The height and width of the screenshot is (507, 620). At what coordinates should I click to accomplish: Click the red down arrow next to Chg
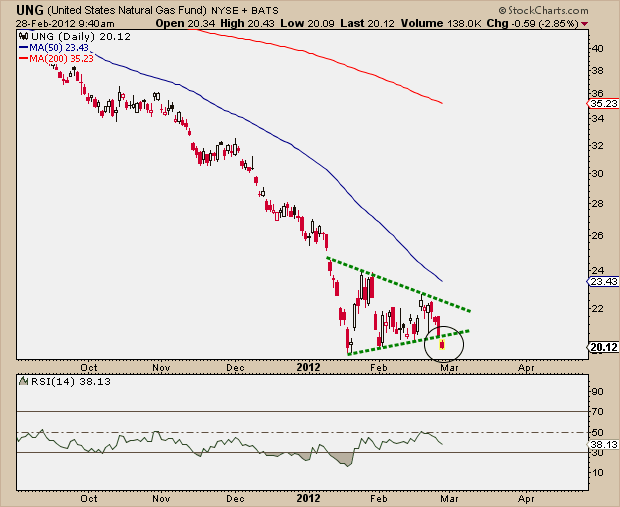pyautogui.click(x=584, y=24)
